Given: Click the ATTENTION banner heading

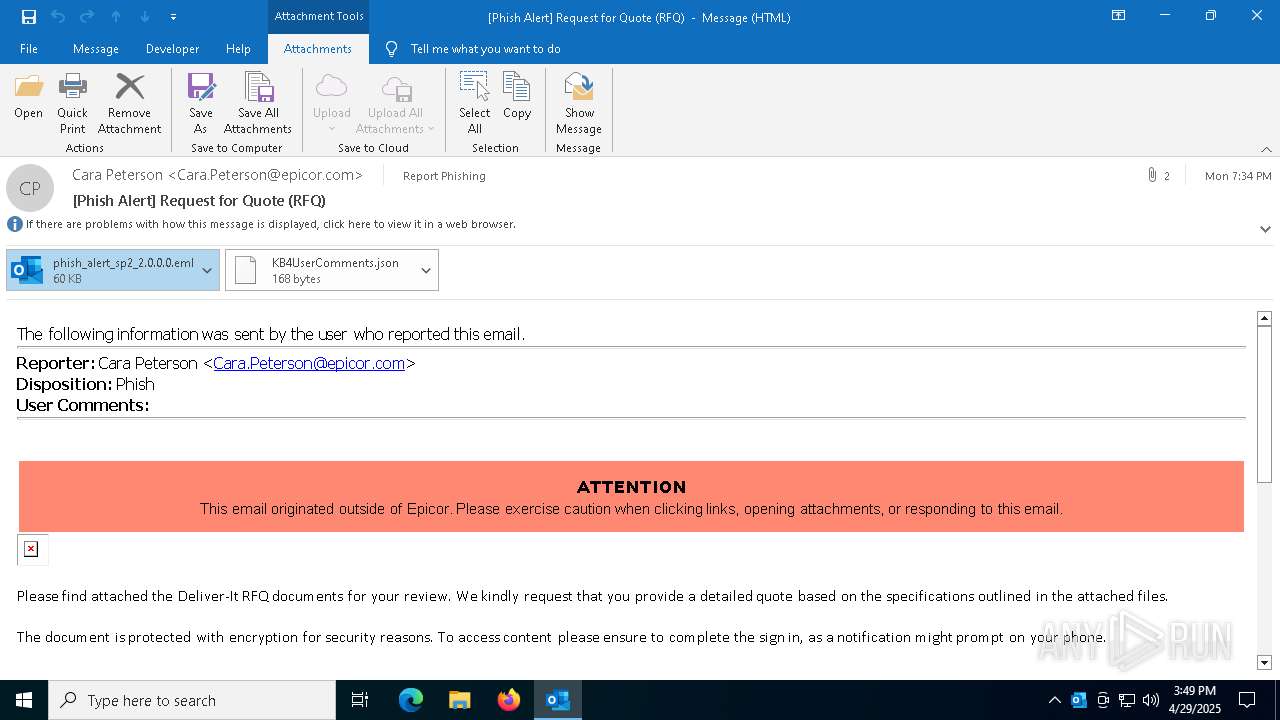Looking at the screenshot, I should pos(631,487).
